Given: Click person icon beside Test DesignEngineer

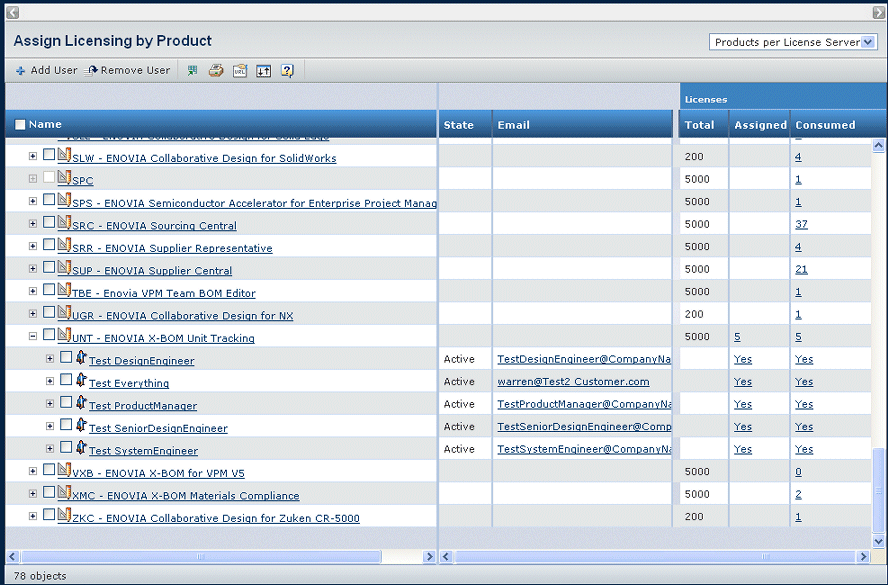Looking at the screenshot, I should pyautogui.click(x=81, y=357).
